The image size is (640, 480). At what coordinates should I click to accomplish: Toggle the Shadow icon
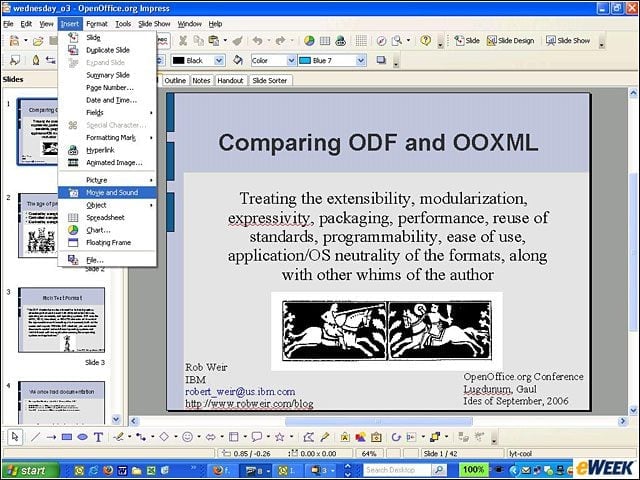[381, 60]
